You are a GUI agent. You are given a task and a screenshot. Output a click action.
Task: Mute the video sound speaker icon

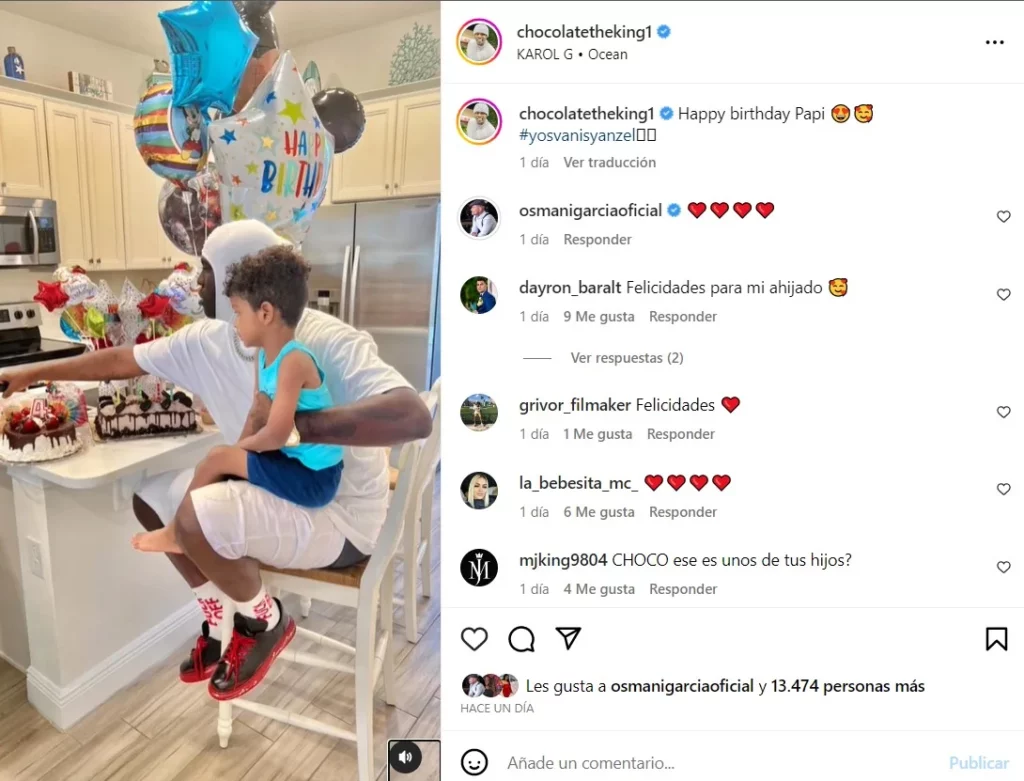[406, 757]
